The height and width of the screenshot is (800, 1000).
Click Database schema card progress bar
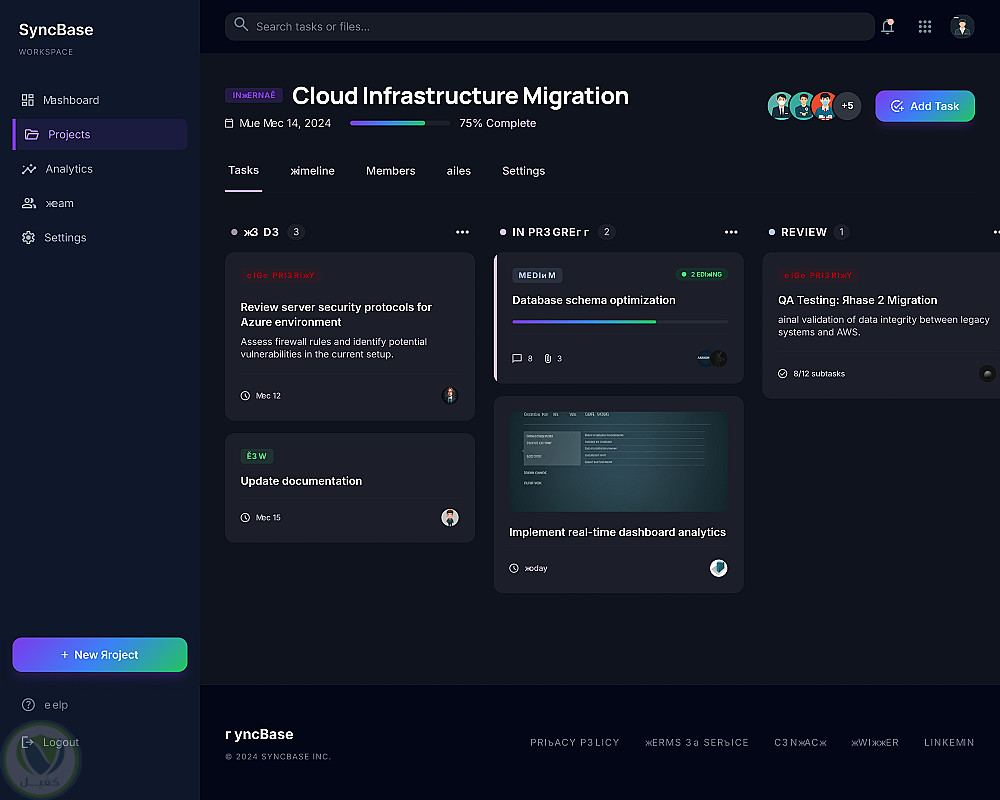(x=620, y=322)
